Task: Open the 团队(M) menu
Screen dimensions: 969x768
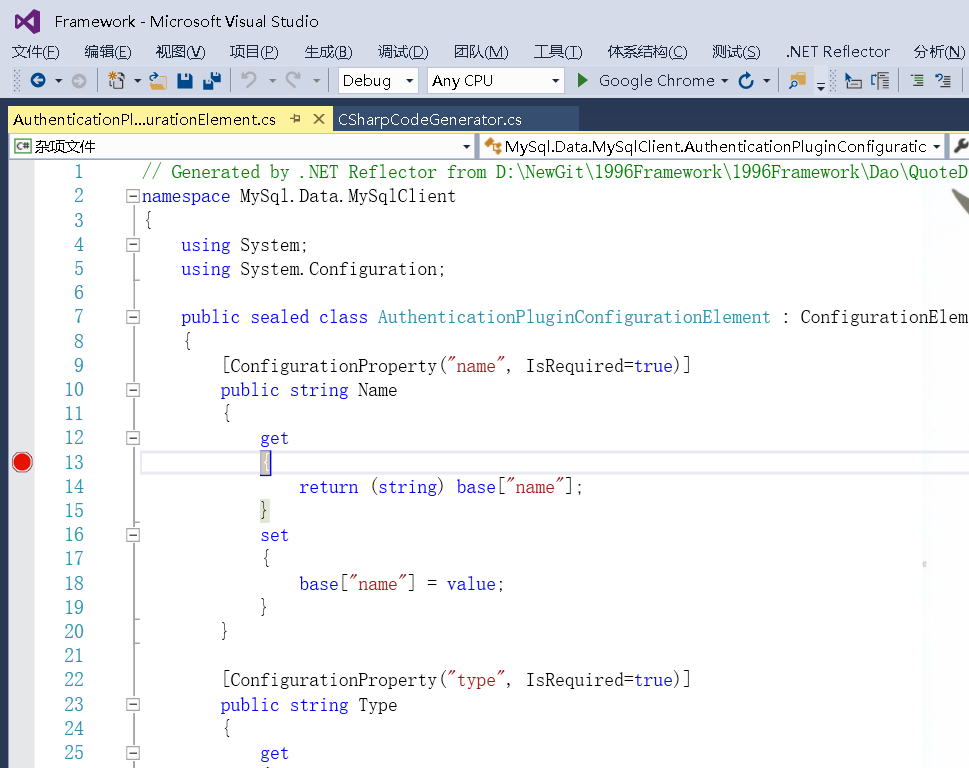Action: click(481, 52)
